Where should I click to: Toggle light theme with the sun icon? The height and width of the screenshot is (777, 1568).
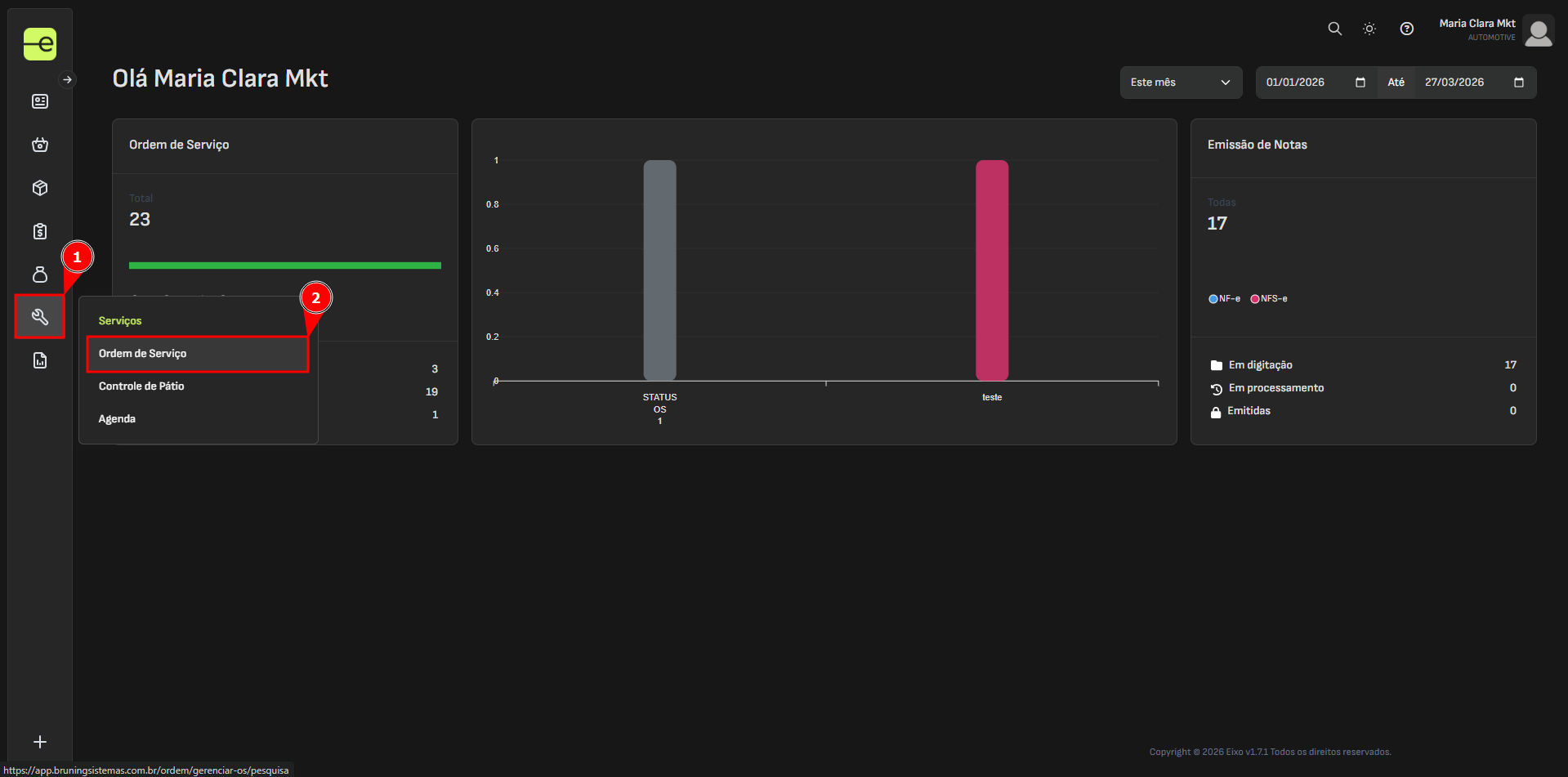[1369, 29]
